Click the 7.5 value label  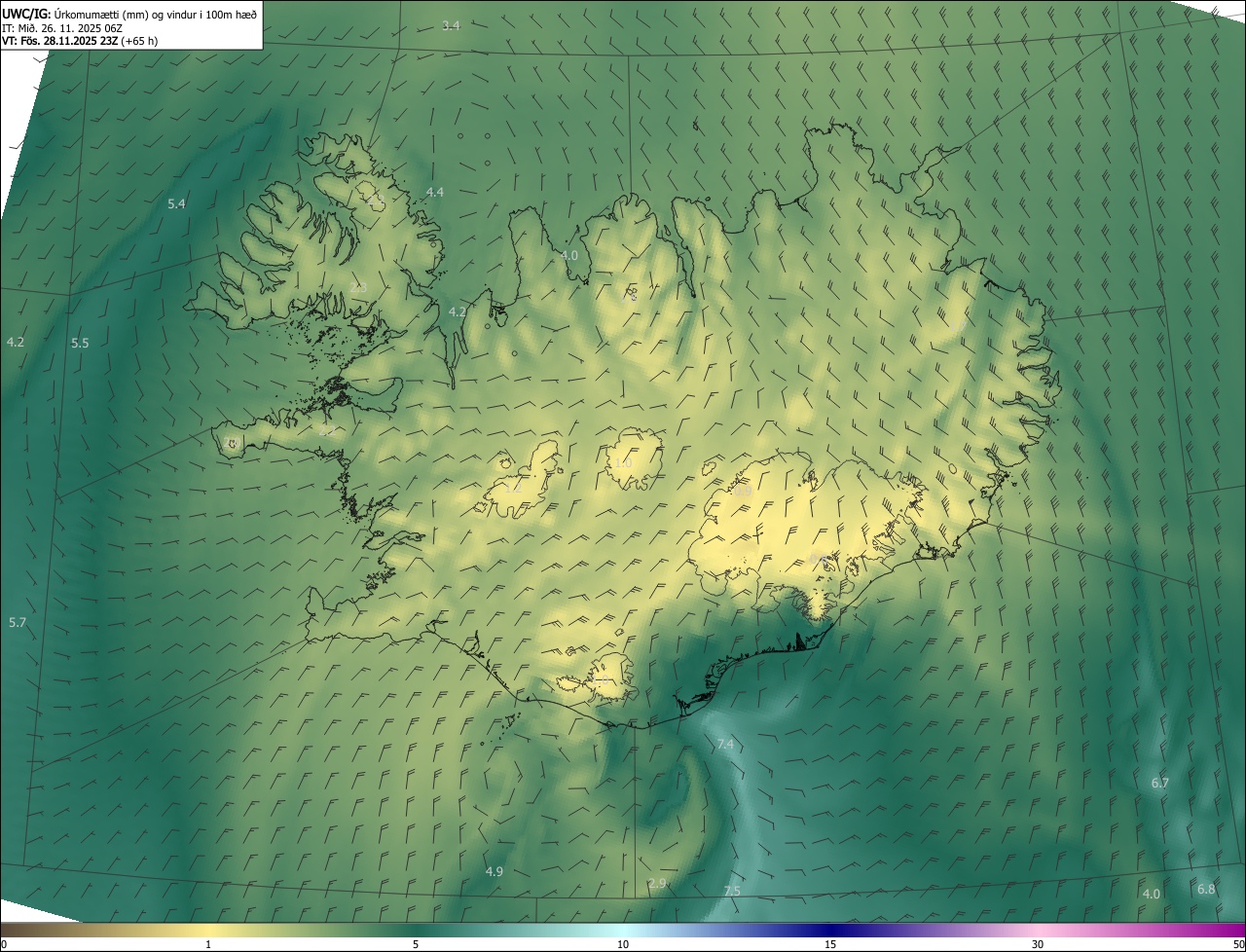click(732, 891)
